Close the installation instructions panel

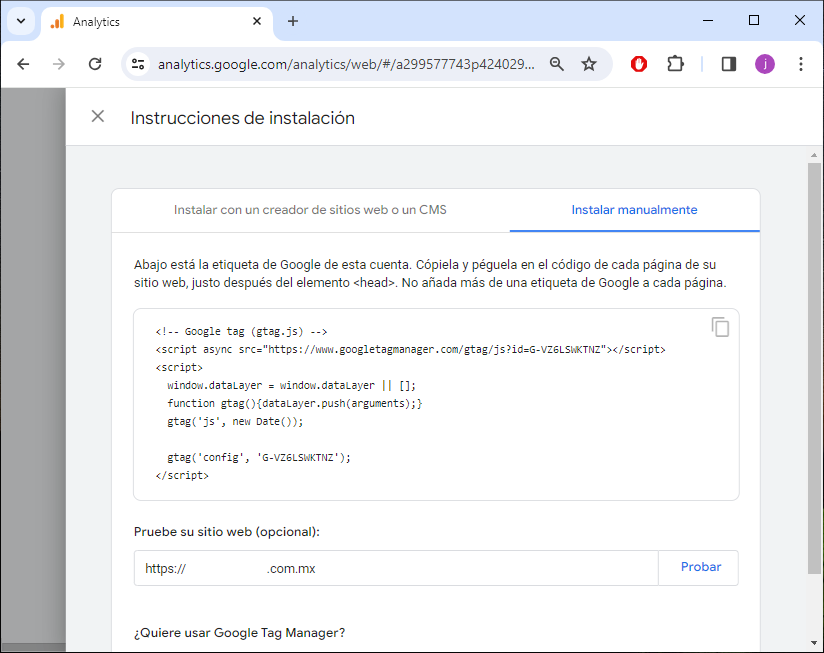click(98, 117)
